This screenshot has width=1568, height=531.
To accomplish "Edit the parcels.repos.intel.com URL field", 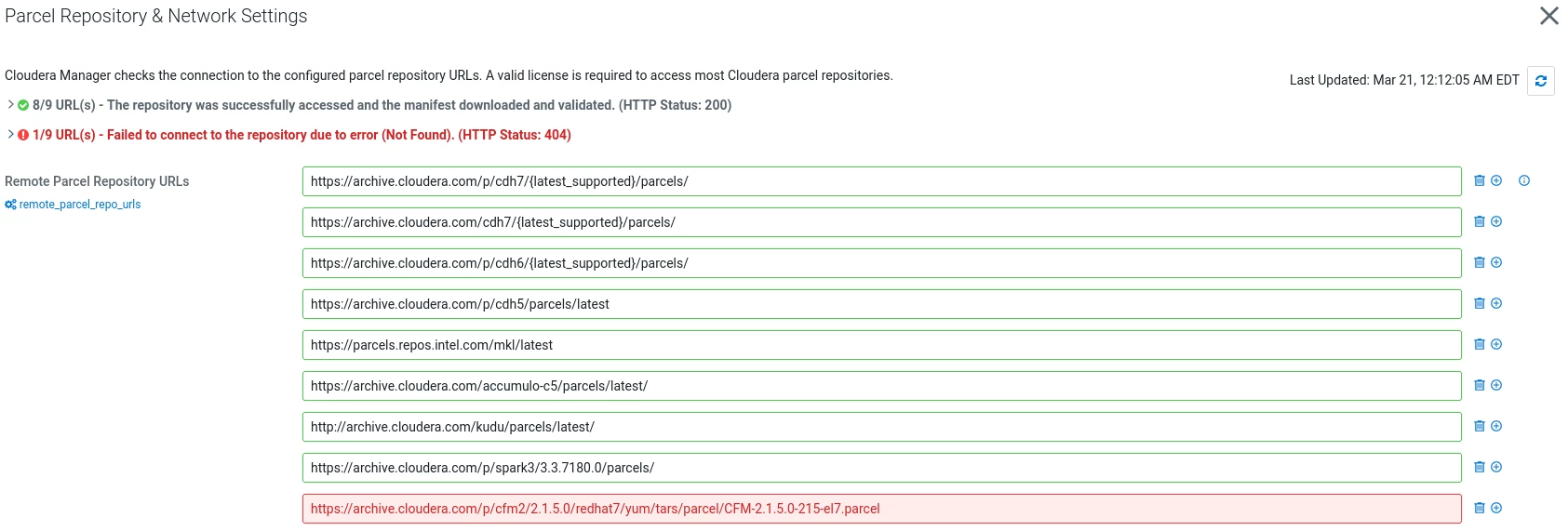I will point(881,345).
